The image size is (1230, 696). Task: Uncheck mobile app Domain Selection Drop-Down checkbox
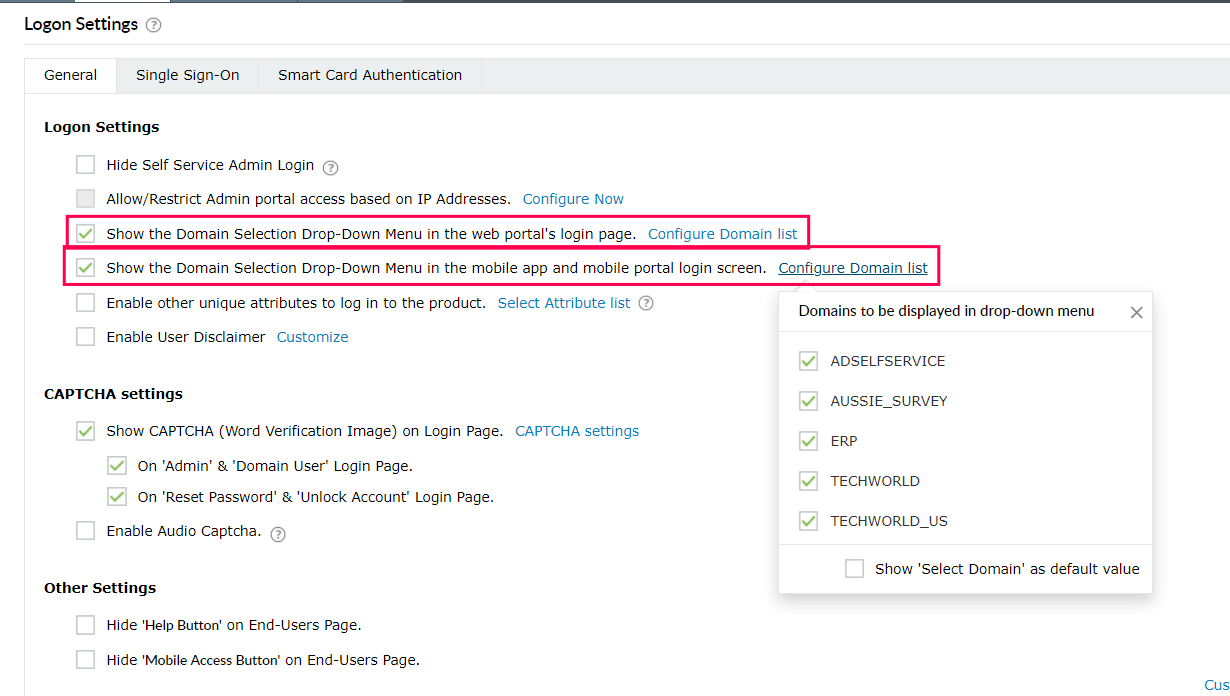point(86,268)
